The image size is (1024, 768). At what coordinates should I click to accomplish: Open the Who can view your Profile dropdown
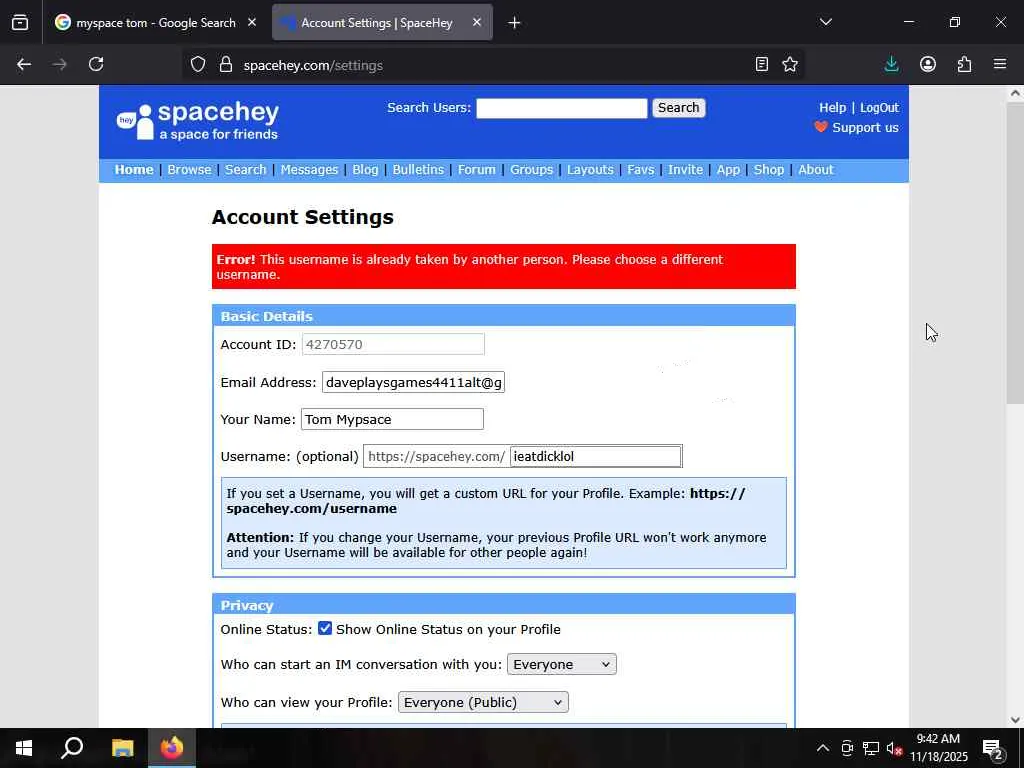coord(483,702)
